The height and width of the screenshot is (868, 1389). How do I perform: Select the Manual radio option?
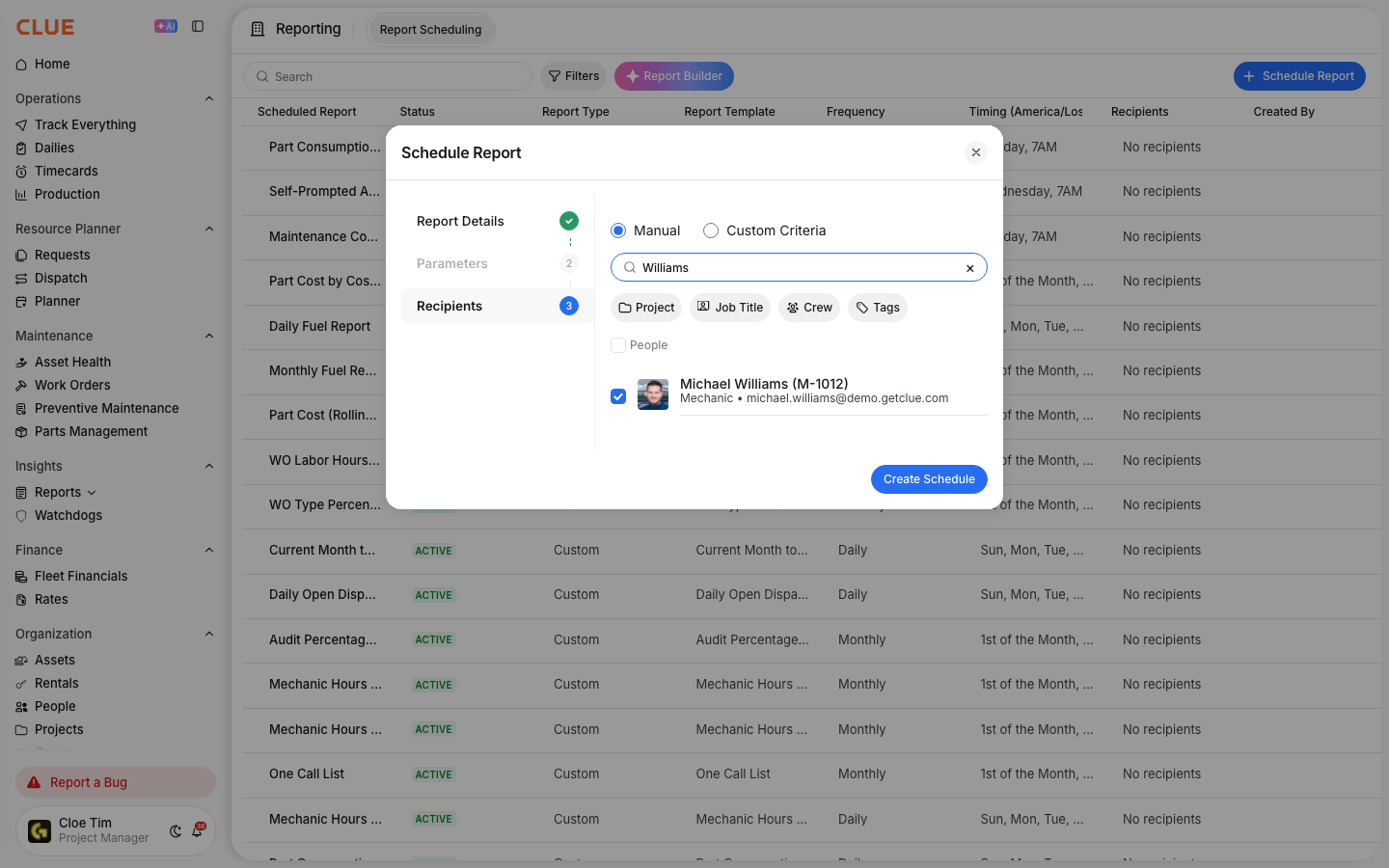pyautogui.click(x=618, y=231)
